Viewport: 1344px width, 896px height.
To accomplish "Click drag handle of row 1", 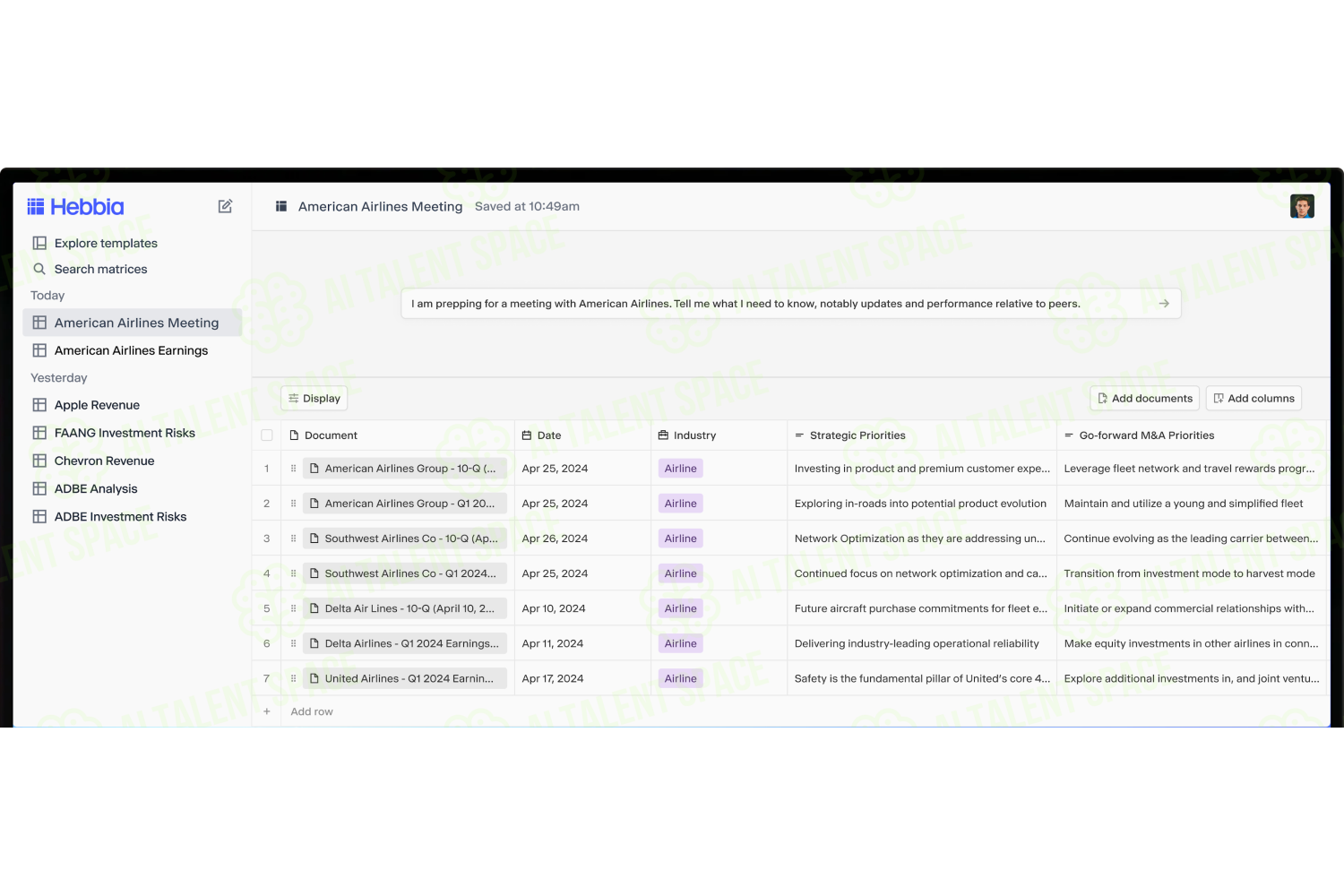I will pyautogui.click(x=293, y=469).
